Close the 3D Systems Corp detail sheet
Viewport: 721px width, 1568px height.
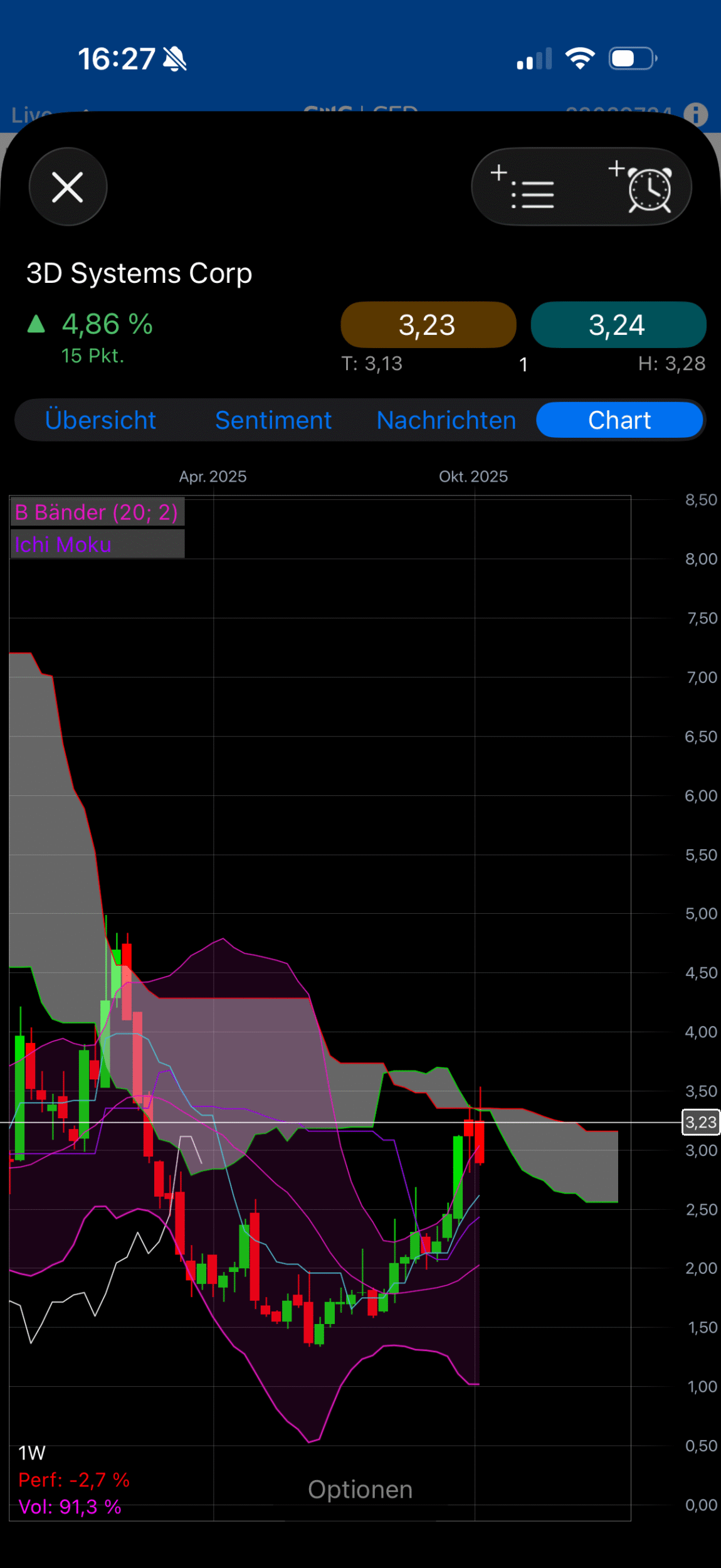pyautogui.click(x=68, y=187)
